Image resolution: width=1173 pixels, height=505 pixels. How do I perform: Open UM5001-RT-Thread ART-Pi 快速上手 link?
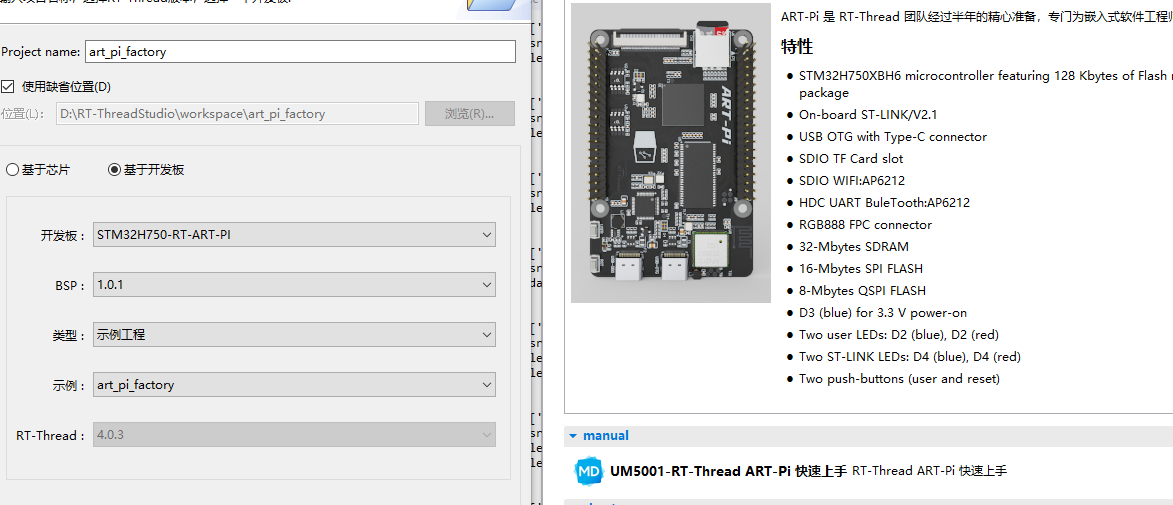tap(728, 471)
